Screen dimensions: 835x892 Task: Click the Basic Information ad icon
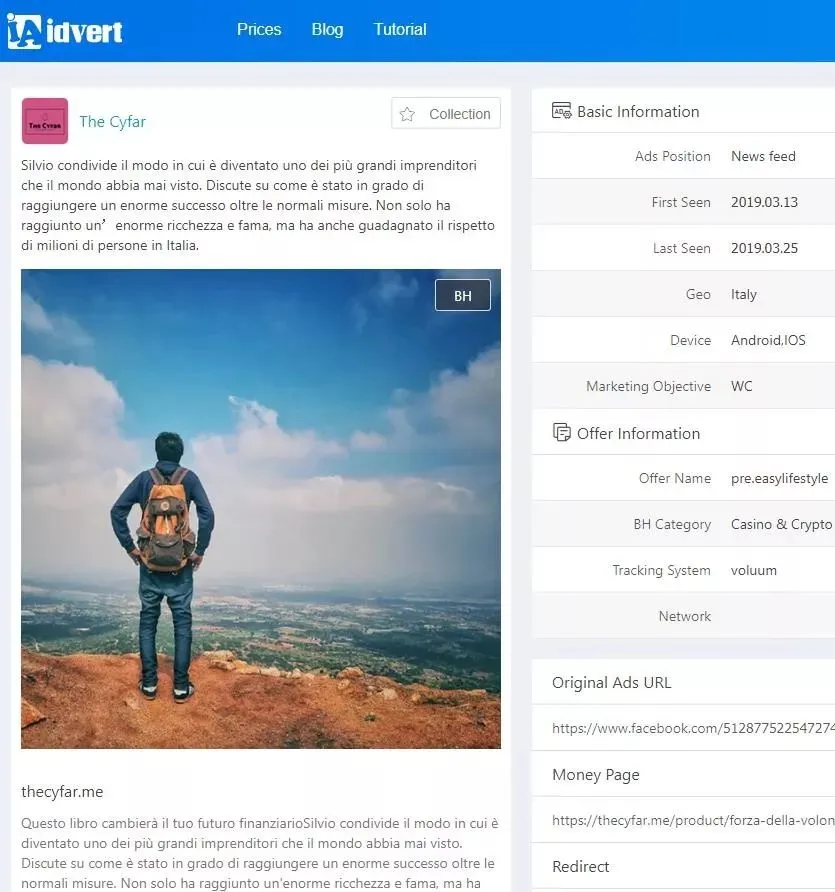tap(561, 110)
